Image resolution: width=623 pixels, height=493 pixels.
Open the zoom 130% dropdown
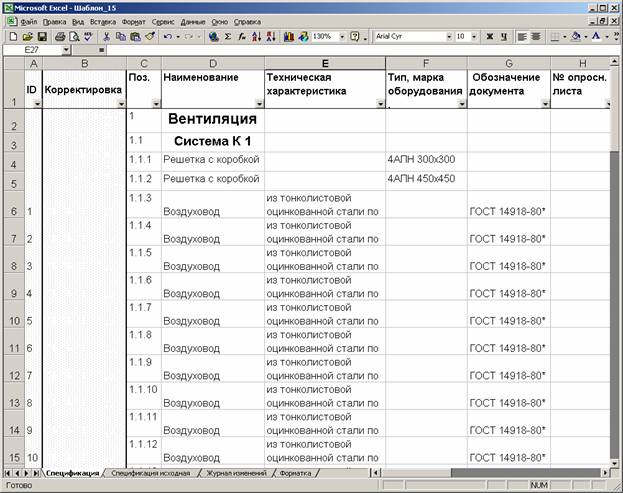[339, 36]
